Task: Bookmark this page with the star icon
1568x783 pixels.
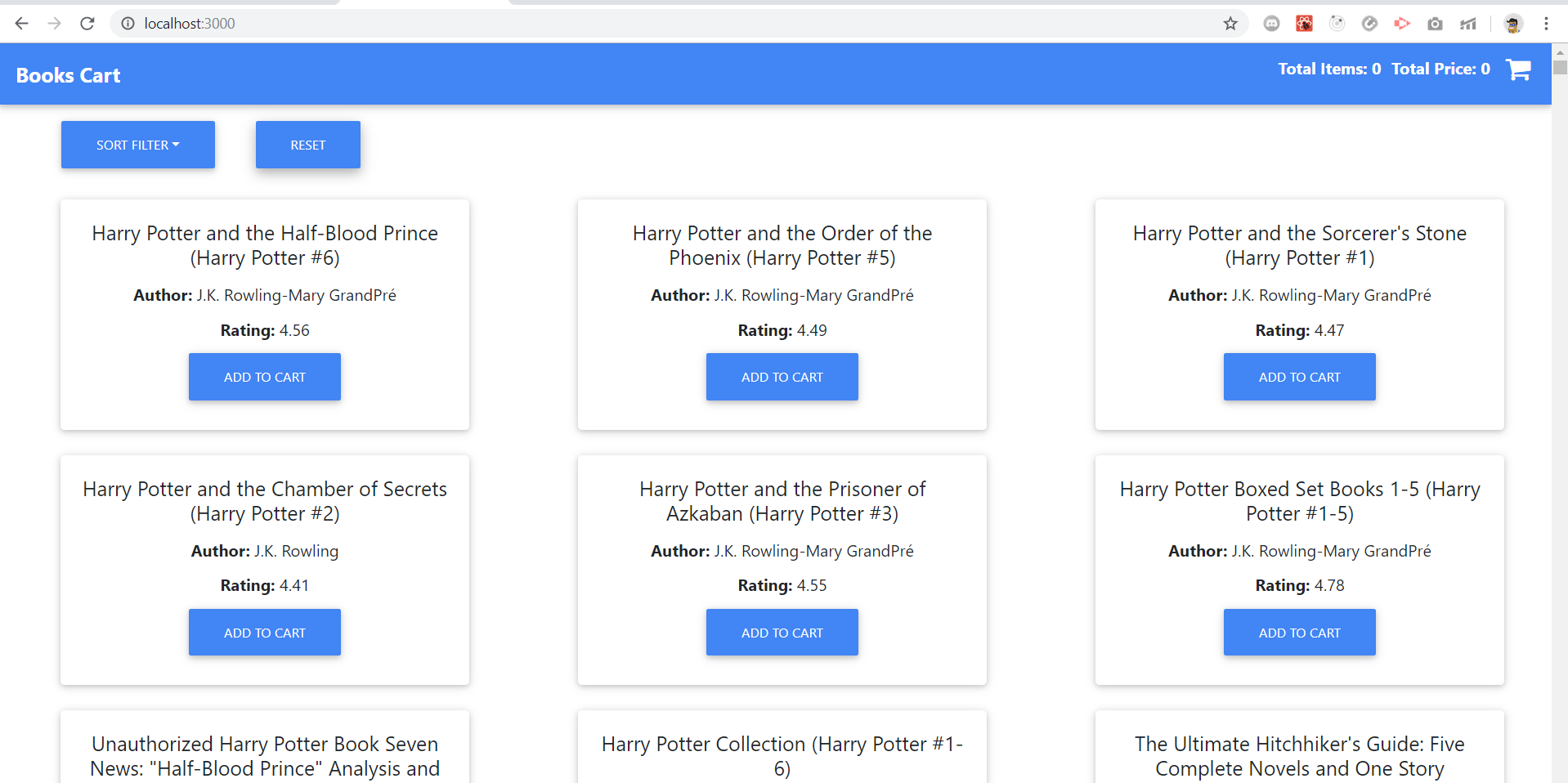Action: [x=1230, y=24]
